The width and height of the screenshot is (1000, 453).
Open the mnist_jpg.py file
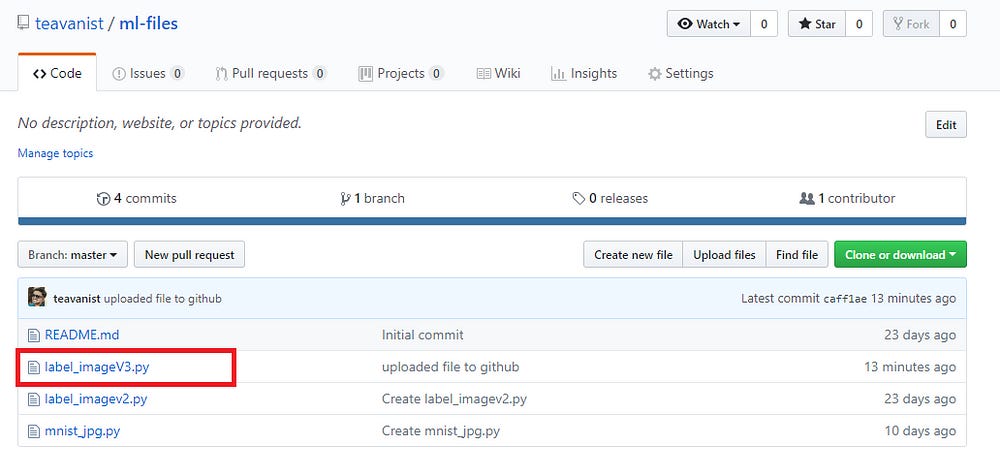pos(82,431)
